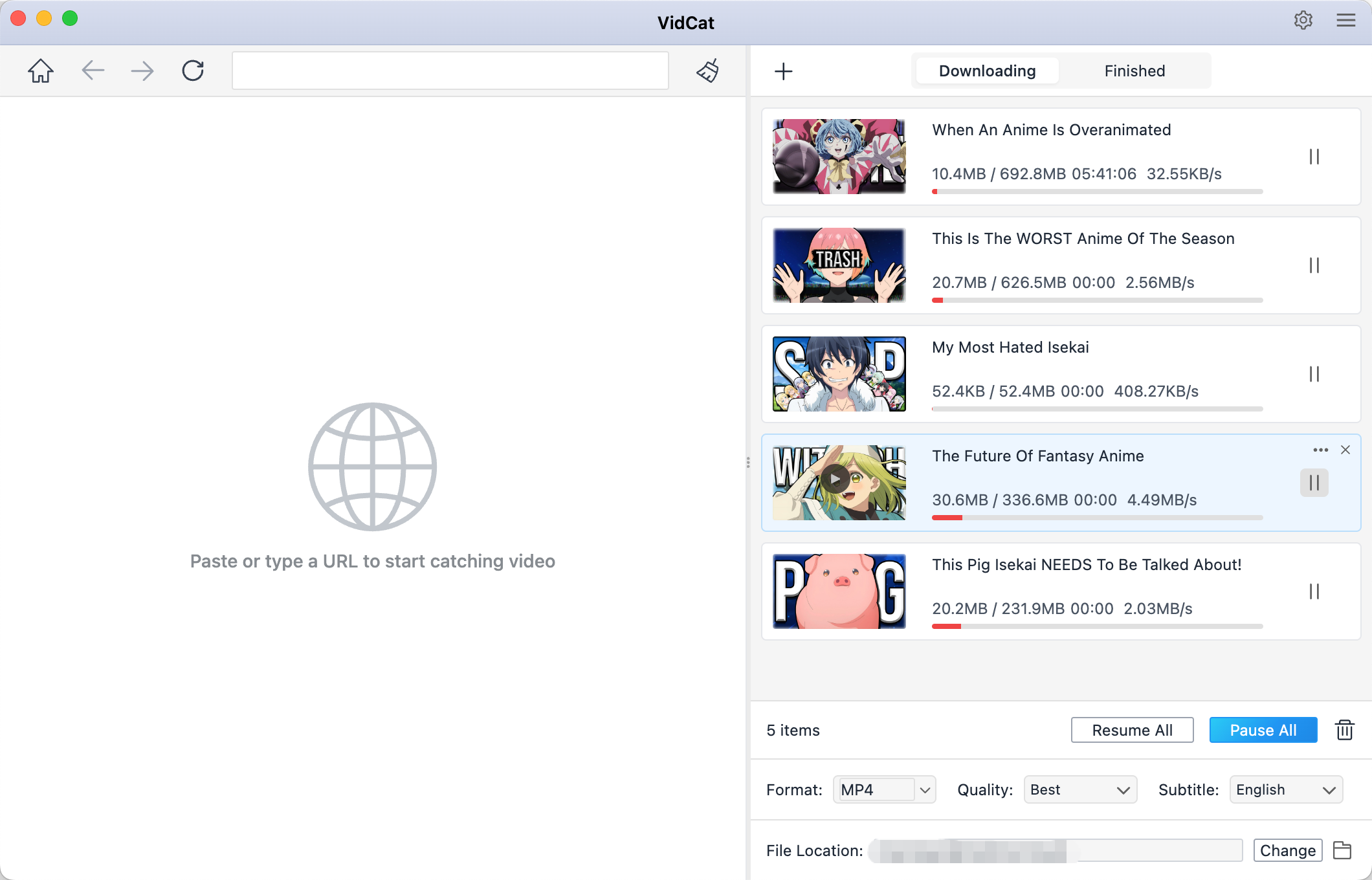Open the Subtitle English dropdown
Image resolution: width=1372 pixels, height=880 pixels.
coord(1286,789)
